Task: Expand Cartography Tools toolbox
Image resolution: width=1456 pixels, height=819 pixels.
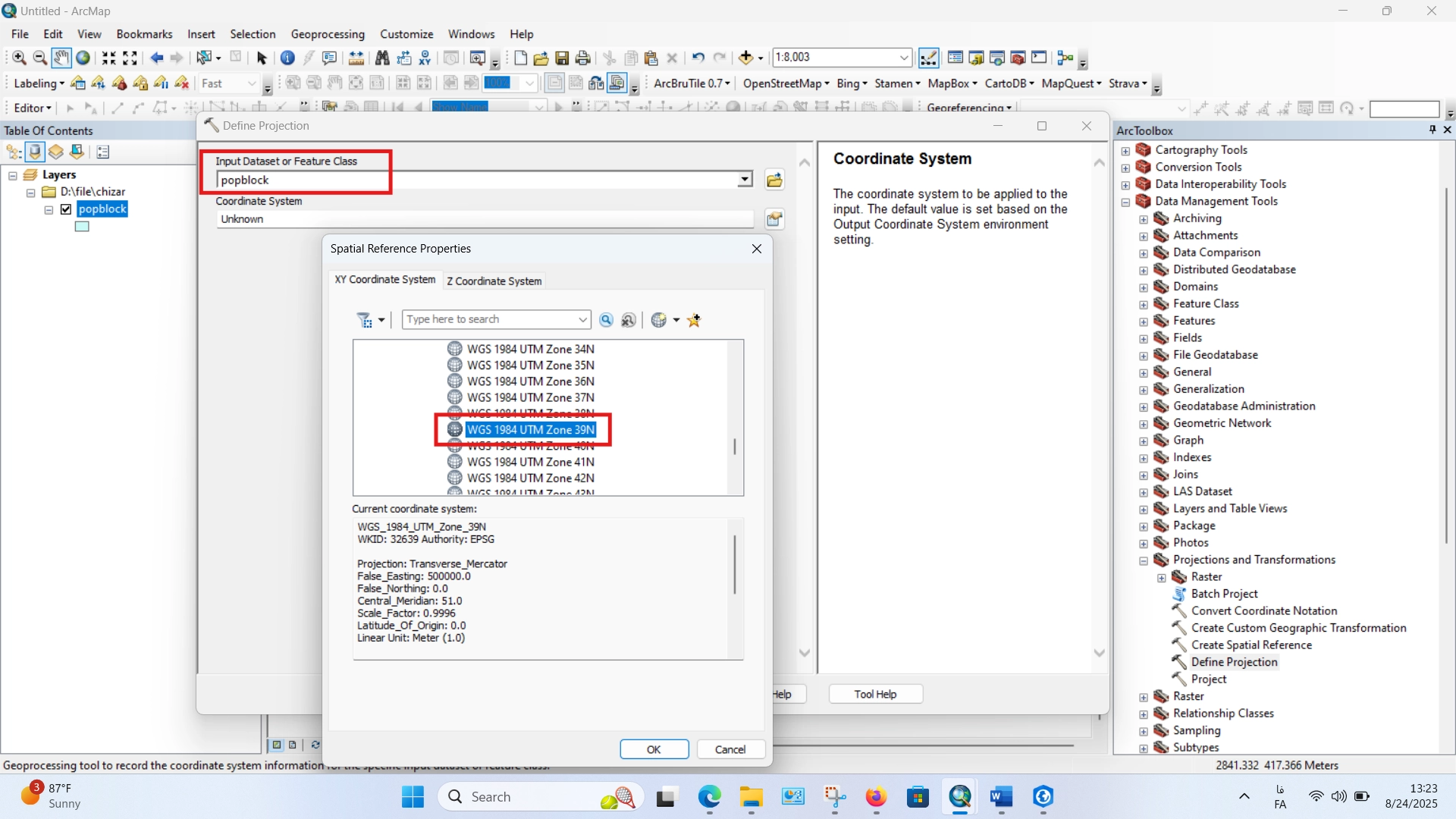Action: pyautogui.click(x=1125, y=150)
